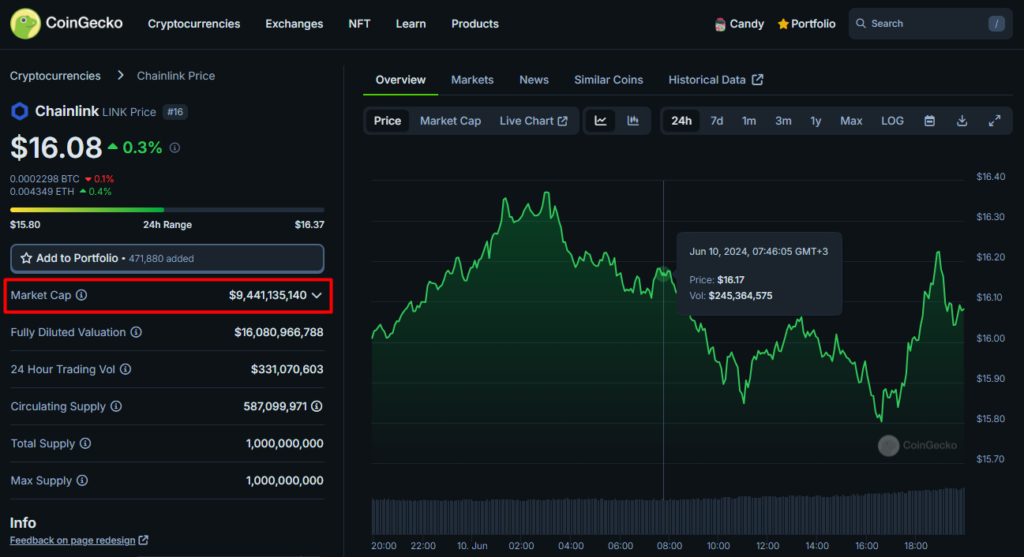Select the candlestick chart view icon
This screenshot has height=557, width=1024.
633,121
